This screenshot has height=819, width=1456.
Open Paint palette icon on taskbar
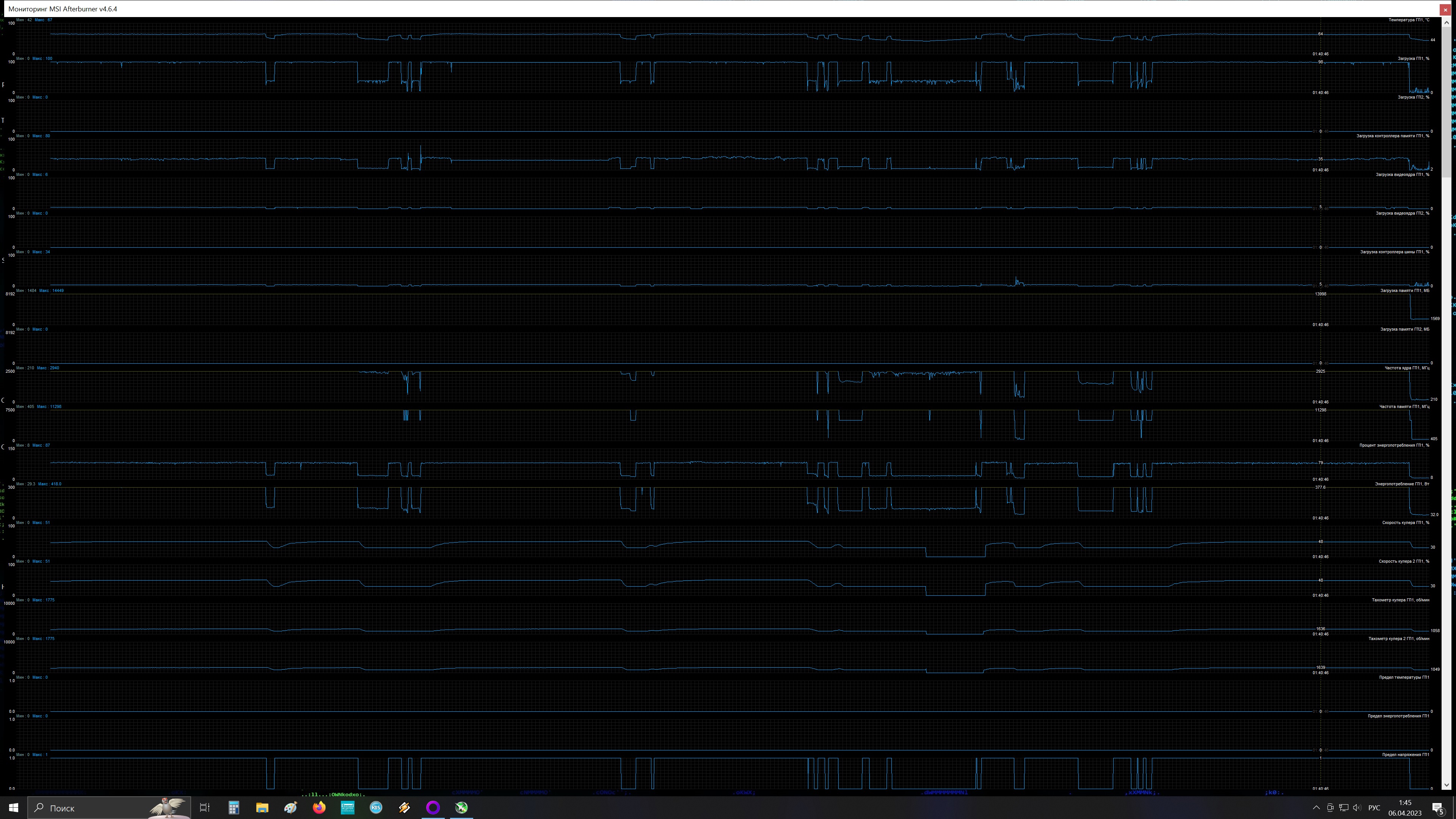click(290, 808)
